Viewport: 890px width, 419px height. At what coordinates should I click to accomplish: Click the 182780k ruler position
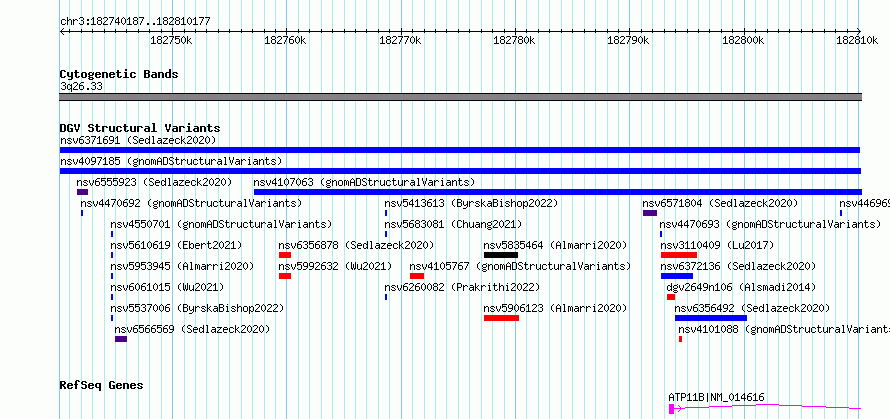pos(514,41)
